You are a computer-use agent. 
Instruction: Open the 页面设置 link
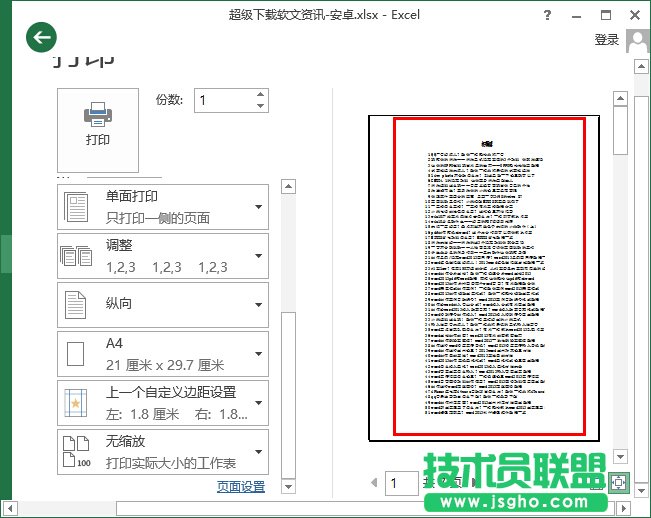[x=241, y=487]
